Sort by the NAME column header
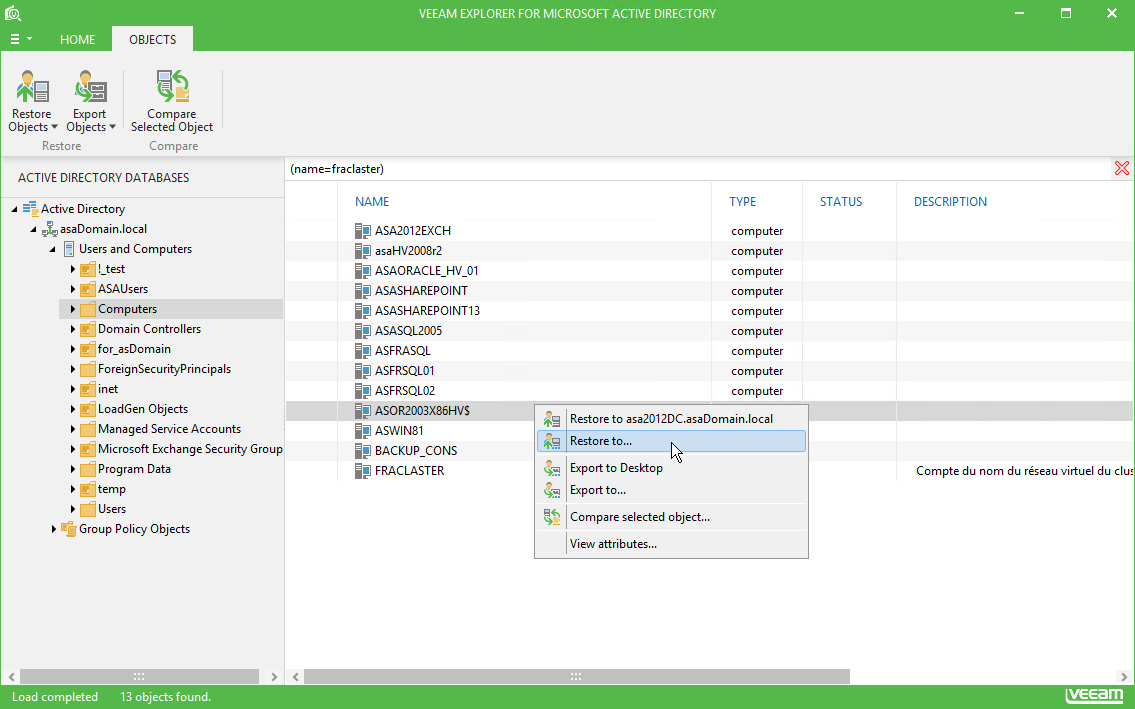This screenshot has height=709, width=1135. click(372, 202)
